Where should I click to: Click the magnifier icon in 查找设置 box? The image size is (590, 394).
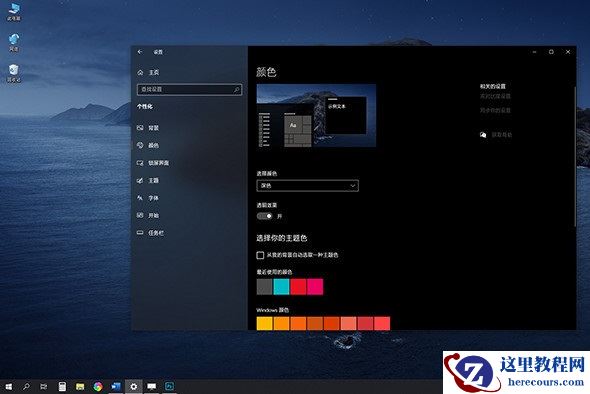click(236, 90)
